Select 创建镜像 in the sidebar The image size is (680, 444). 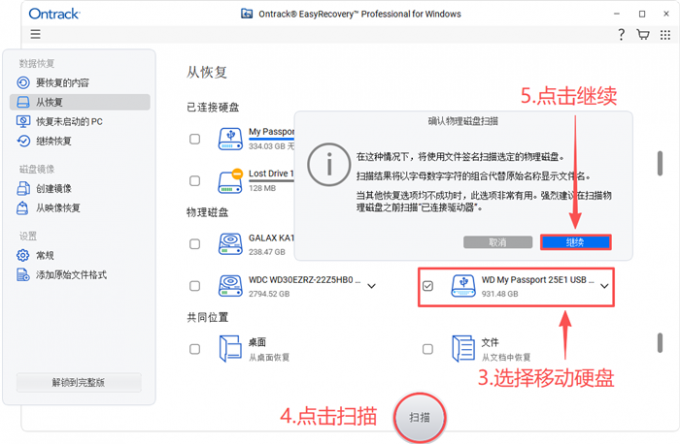(80, 189)
